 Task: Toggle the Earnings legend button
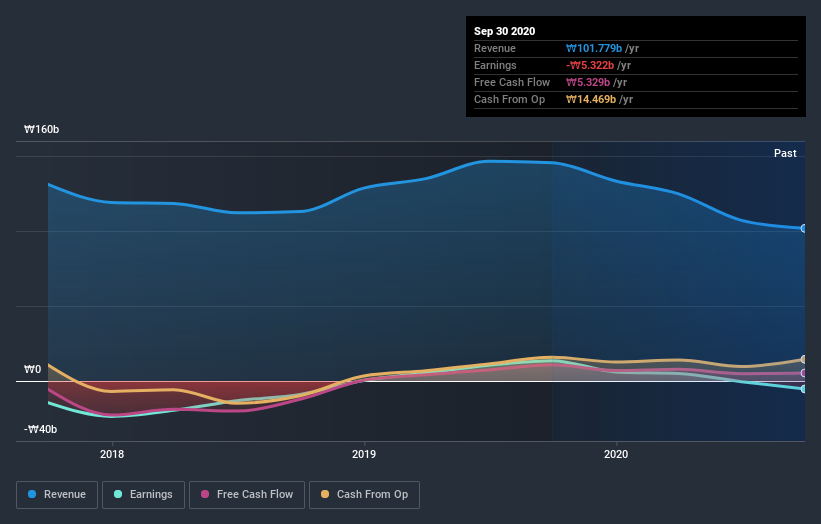(143, 495)
